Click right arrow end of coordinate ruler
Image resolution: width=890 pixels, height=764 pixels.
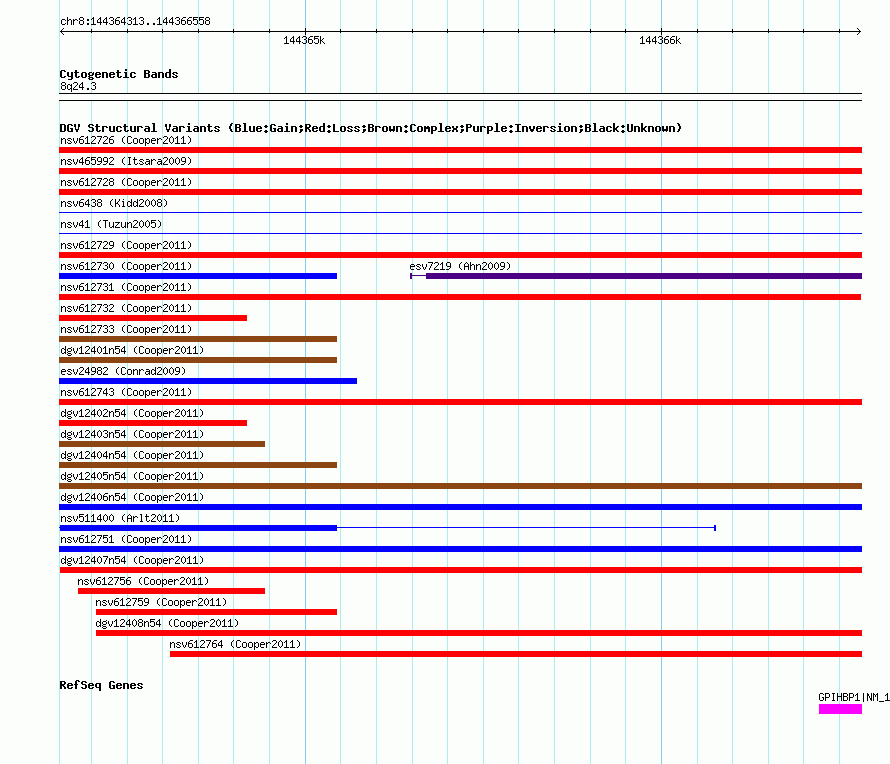pos(859,31)
